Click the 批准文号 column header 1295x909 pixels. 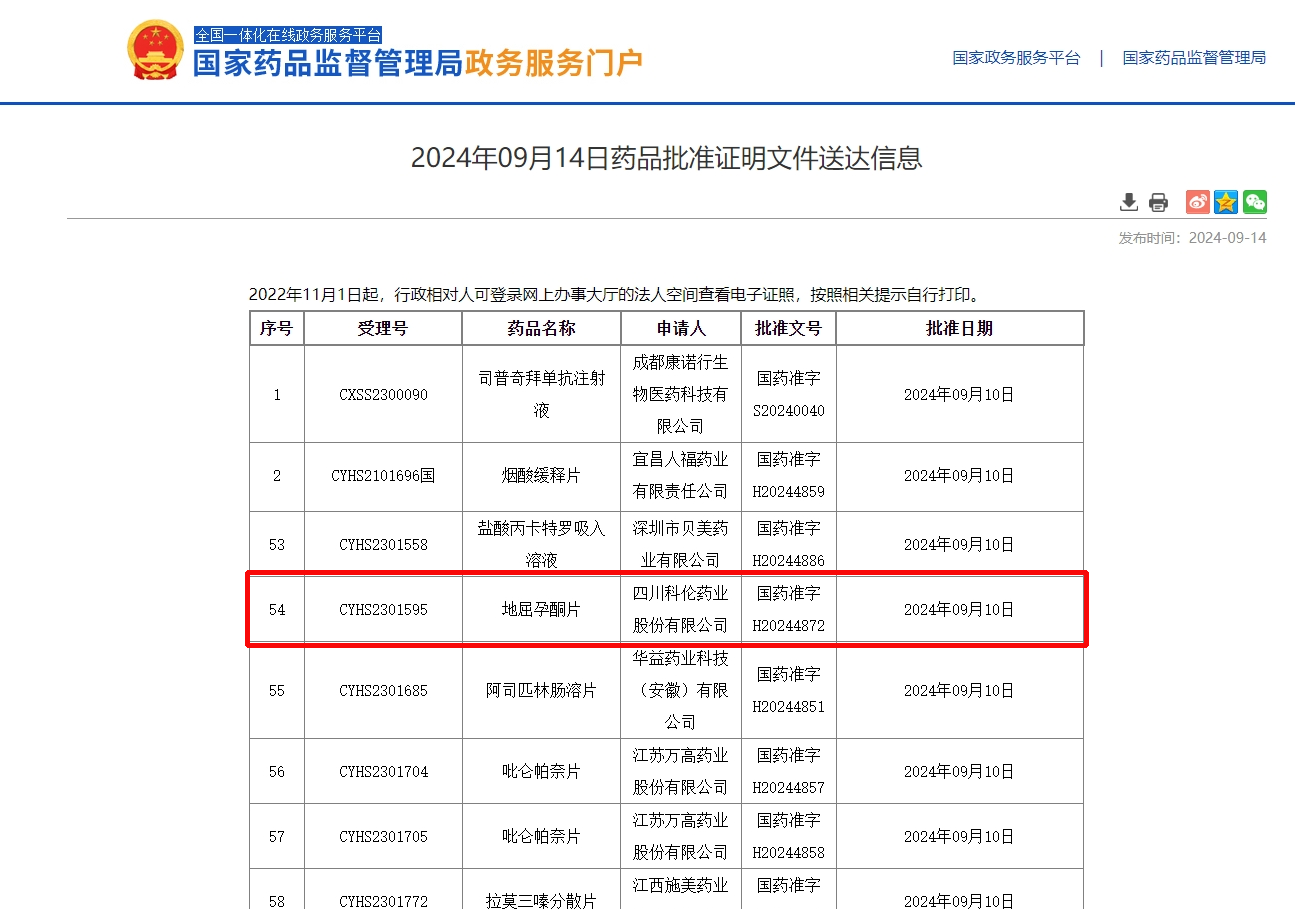[789, 328]
